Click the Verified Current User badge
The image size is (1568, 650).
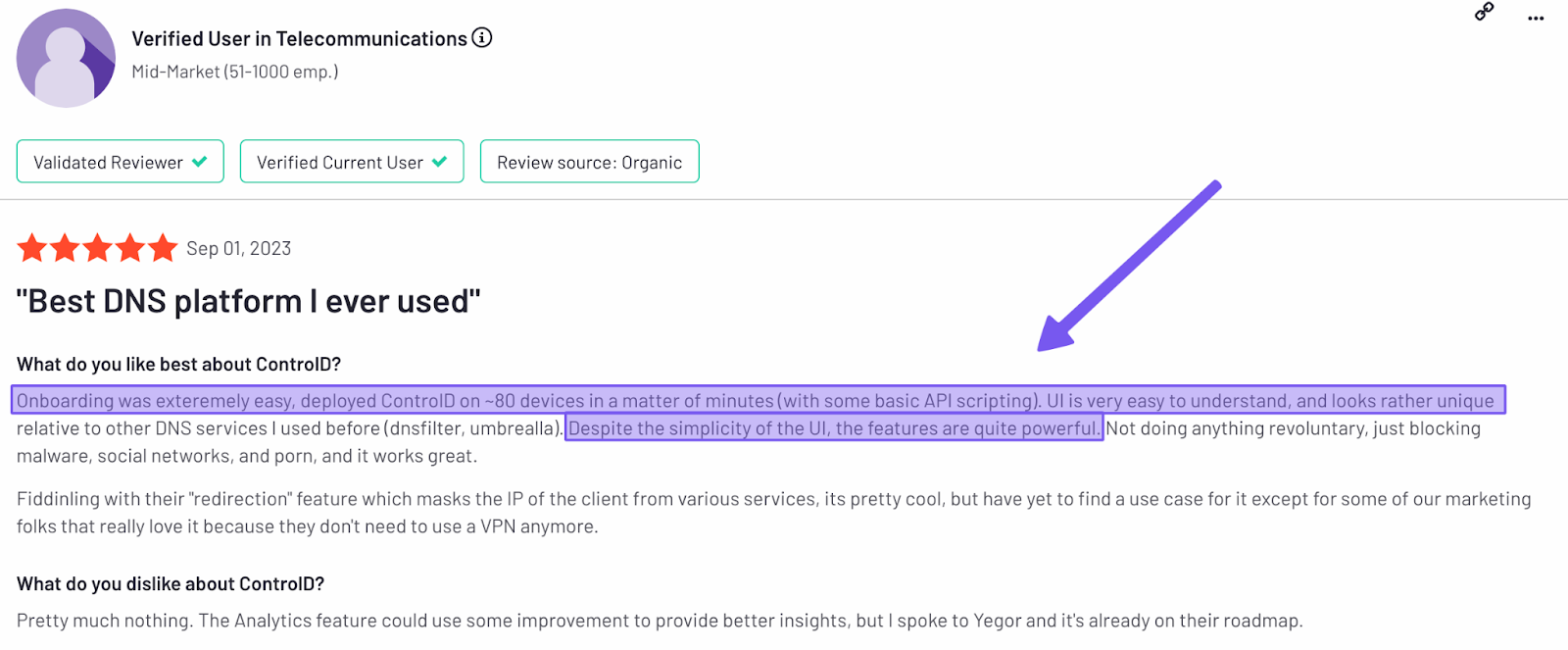tap(351, 162)
